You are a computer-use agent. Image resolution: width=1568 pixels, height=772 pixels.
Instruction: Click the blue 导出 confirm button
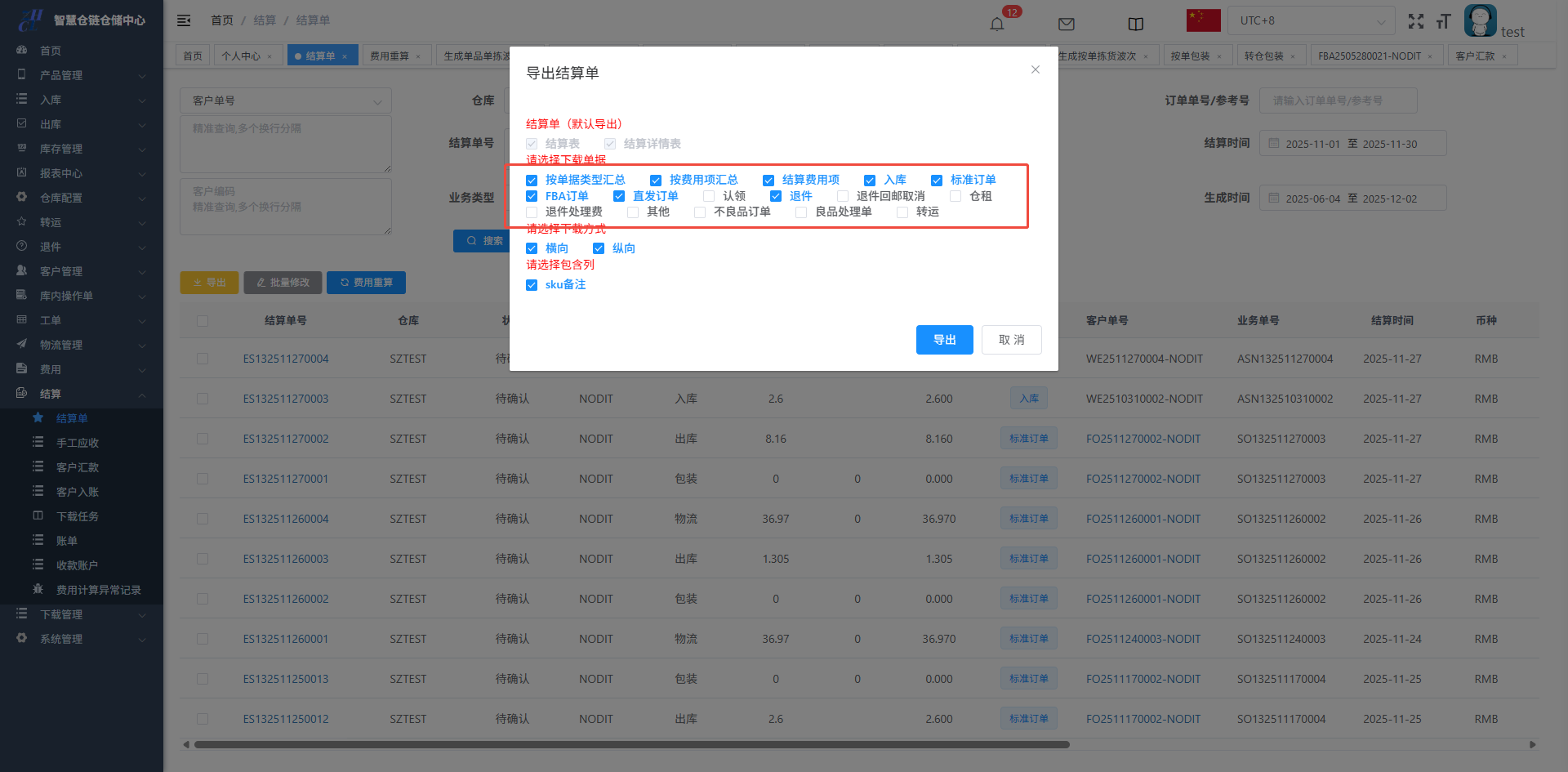tap(944, 340)
